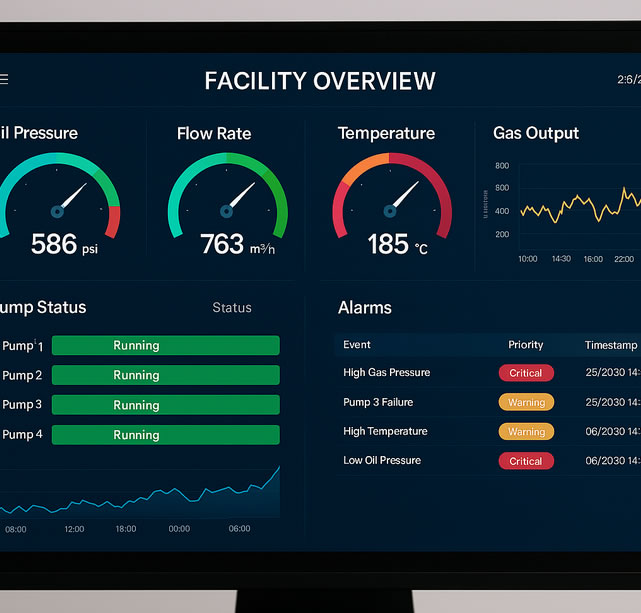The width and height of the screenshot is (641, 613).
Task: Click the Critical badge for High Gas Pressure
Action: (x=526, y=373)
